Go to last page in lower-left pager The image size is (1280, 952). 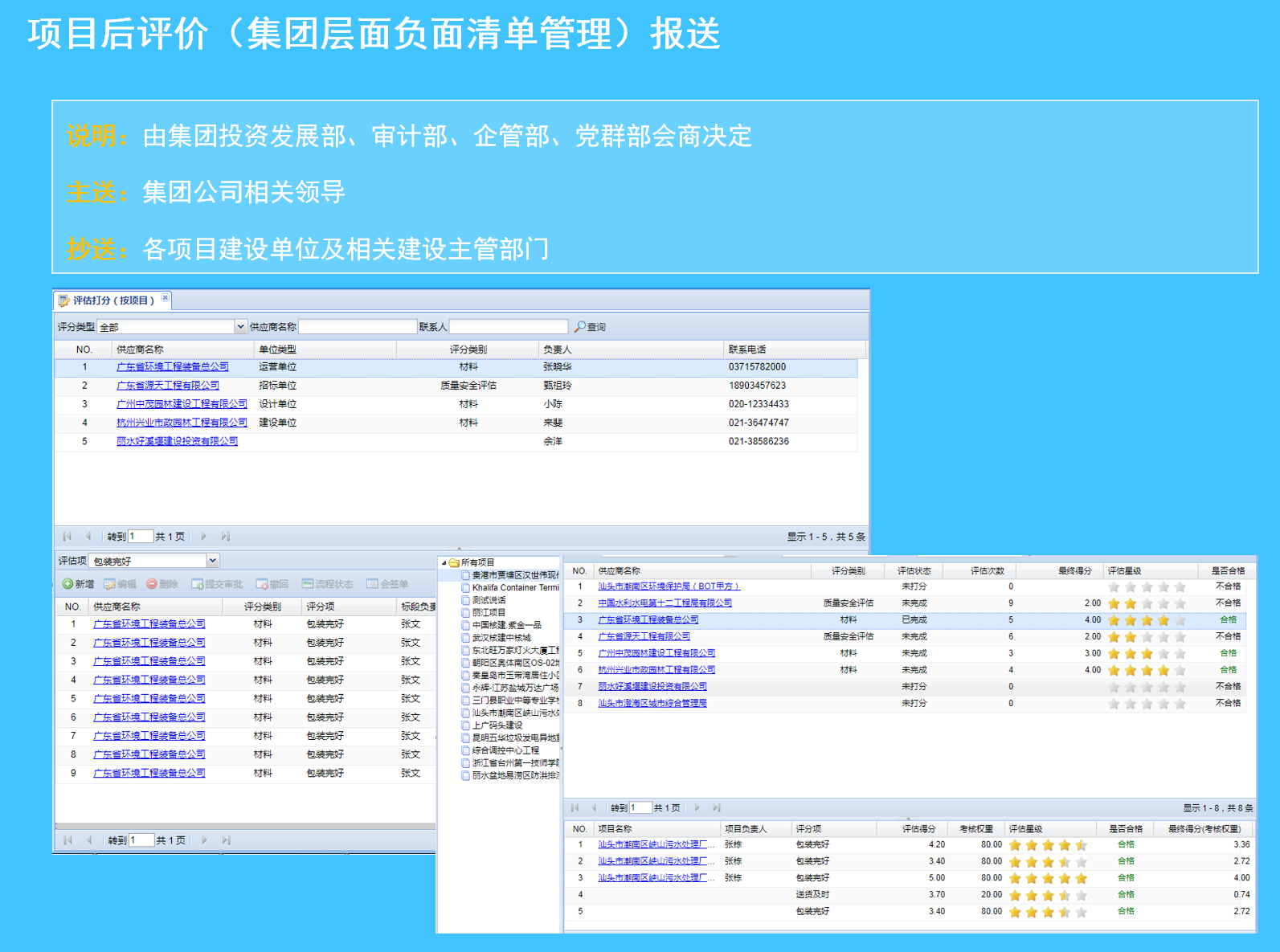point(226,840)
